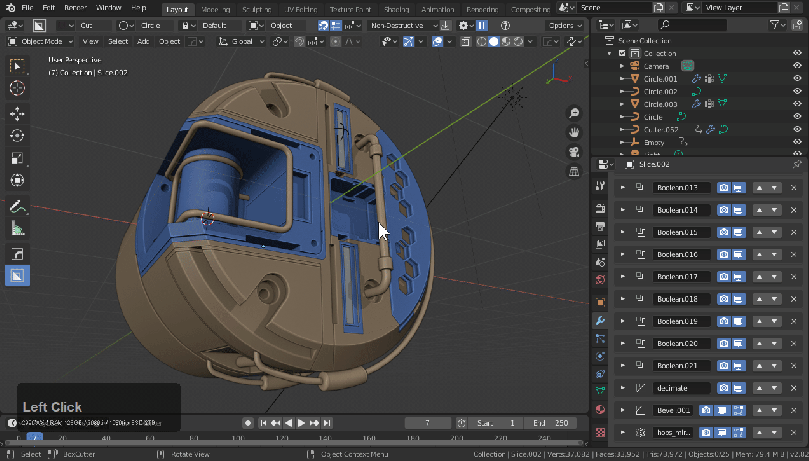Click the Play animation button in the timeline
The height and width of the screenshot is (461, 809).
[x=301, y=423]
